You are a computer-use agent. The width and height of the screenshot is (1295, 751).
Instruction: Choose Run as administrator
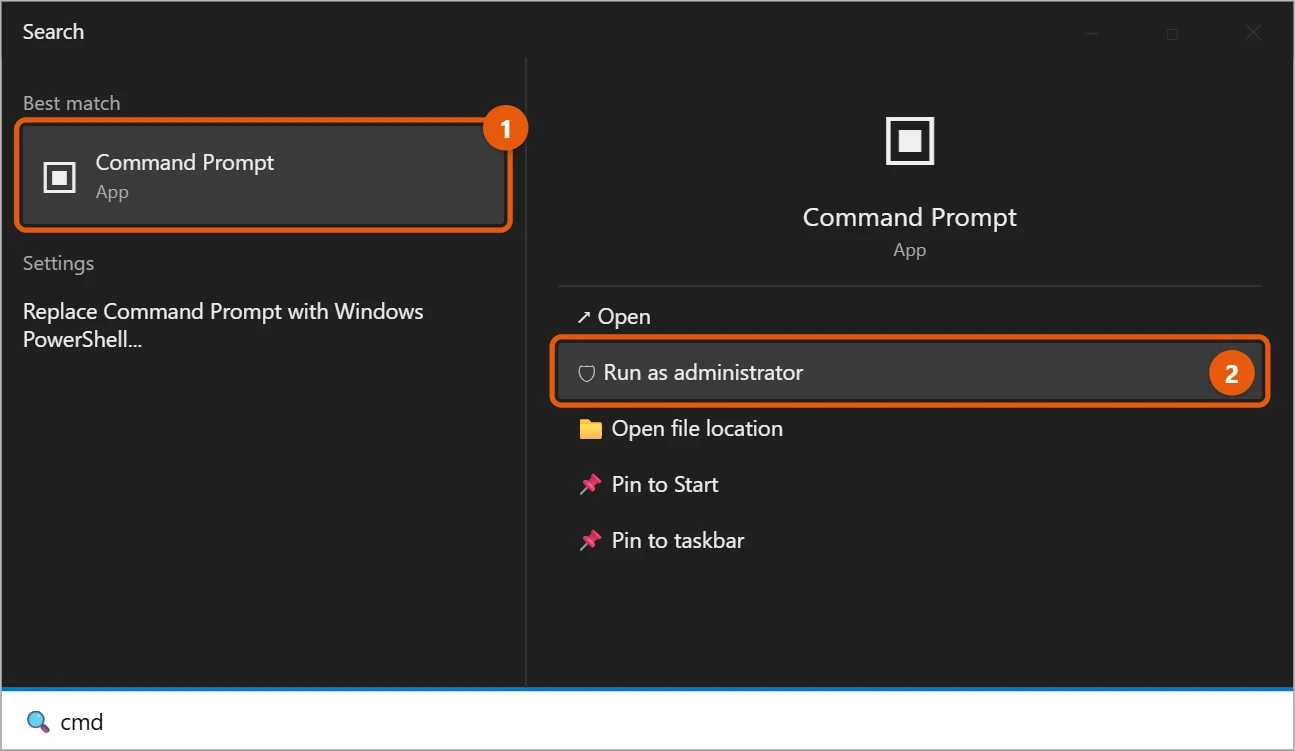pyautogui.click(x=910, y=372)
